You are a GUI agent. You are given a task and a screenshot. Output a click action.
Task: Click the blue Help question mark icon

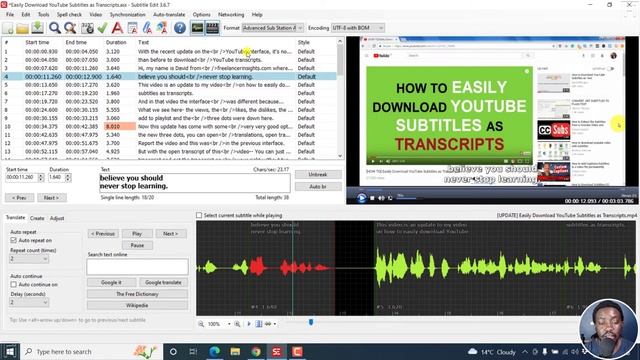pos(180,28)
